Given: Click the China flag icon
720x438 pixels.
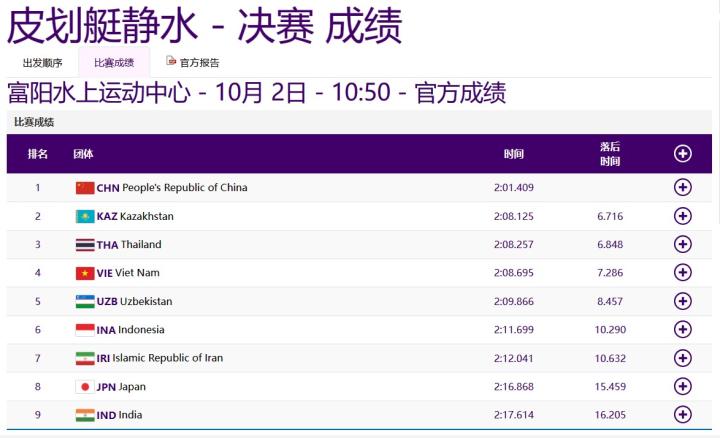Looking at the screenshot, I should tap(85, 188).
